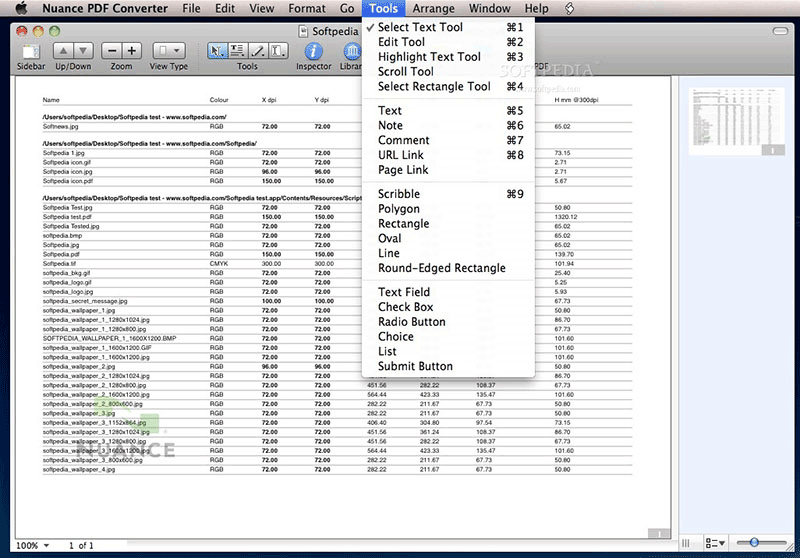Choose Polygon drawing tool
800x558 pixels.
pyautogui.click(x=448, y=209)
